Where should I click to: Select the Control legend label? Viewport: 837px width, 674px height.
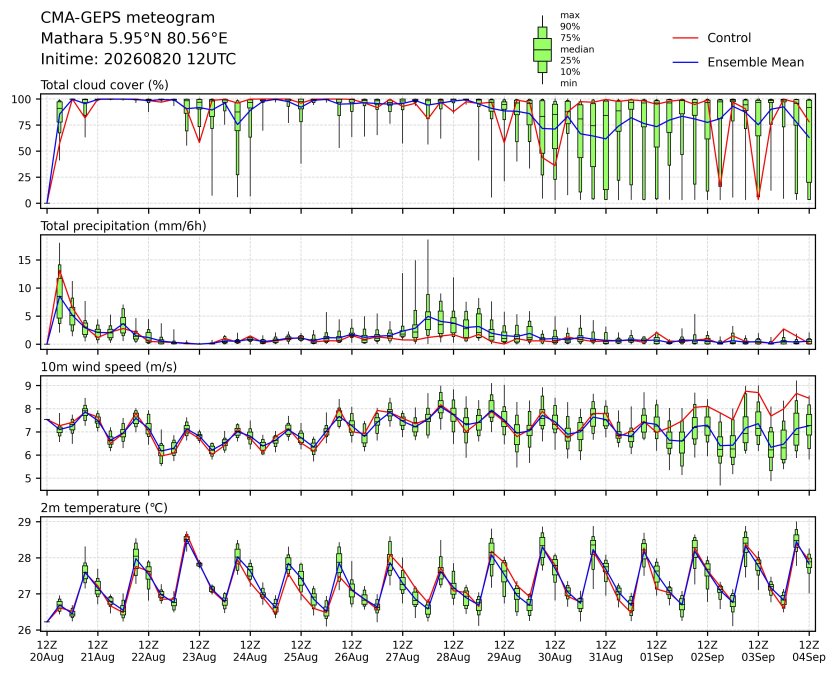click(x=729, y=38)
